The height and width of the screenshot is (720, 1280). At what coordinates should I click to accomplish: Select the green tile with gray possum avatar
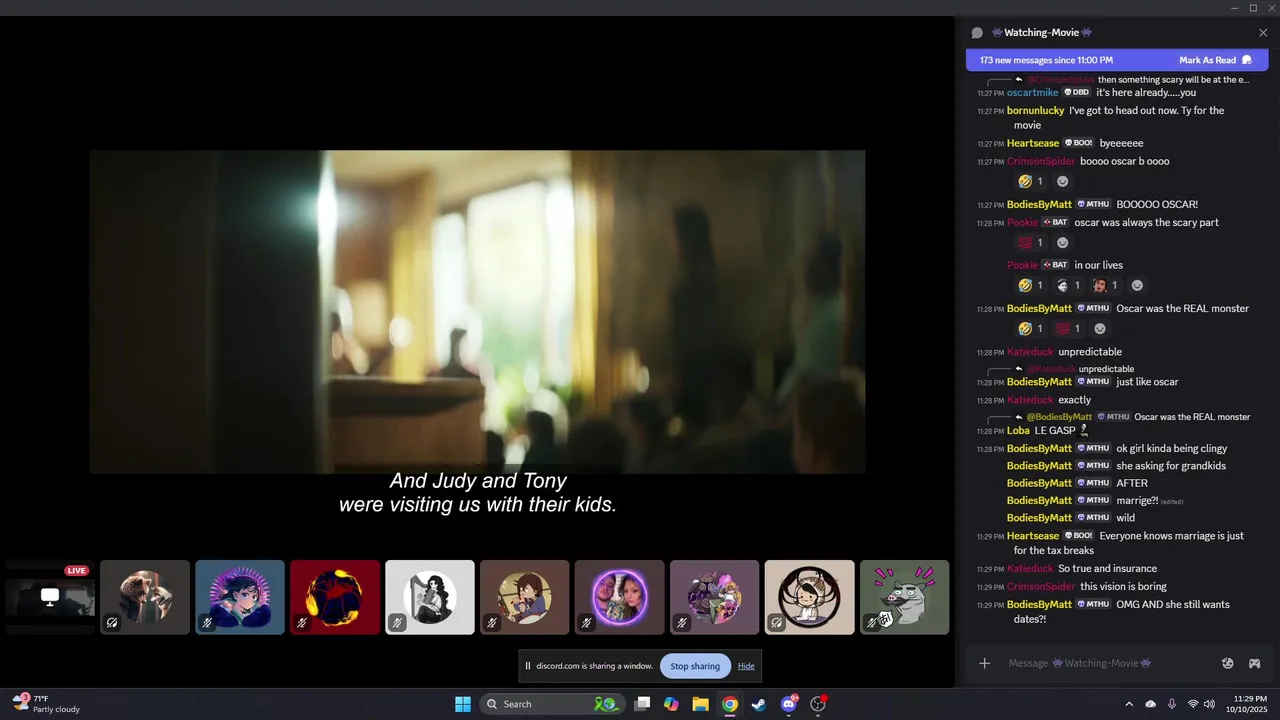(x=905, y=597)
